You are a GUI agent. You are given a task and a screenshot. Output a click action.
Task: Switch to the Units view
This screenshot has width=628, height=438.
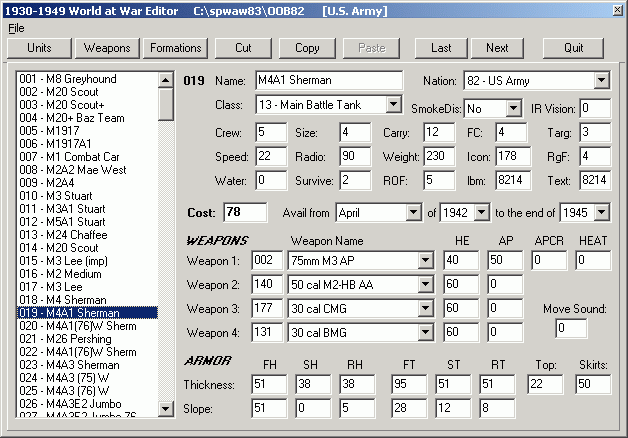coord(39,48)
